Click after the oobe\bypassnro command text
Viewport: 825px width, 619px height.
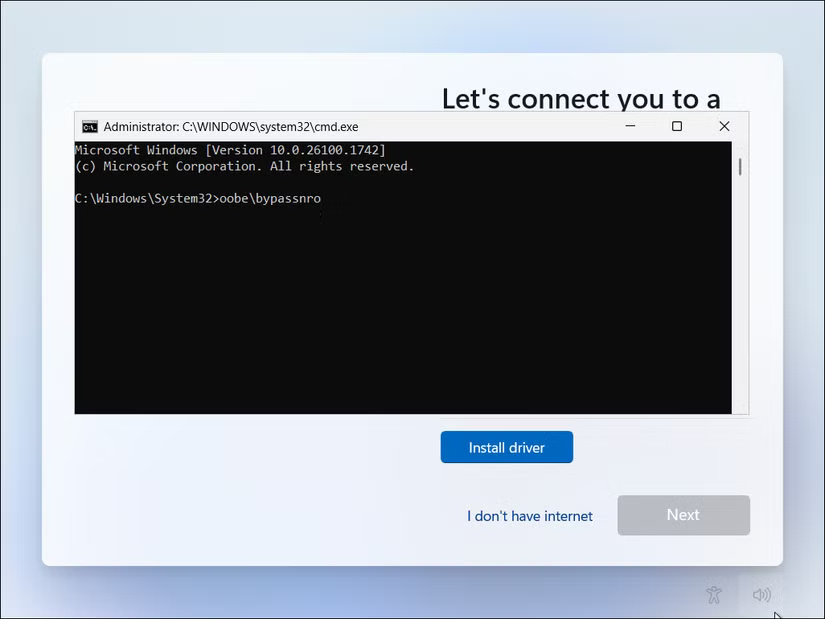pos(324,198)
